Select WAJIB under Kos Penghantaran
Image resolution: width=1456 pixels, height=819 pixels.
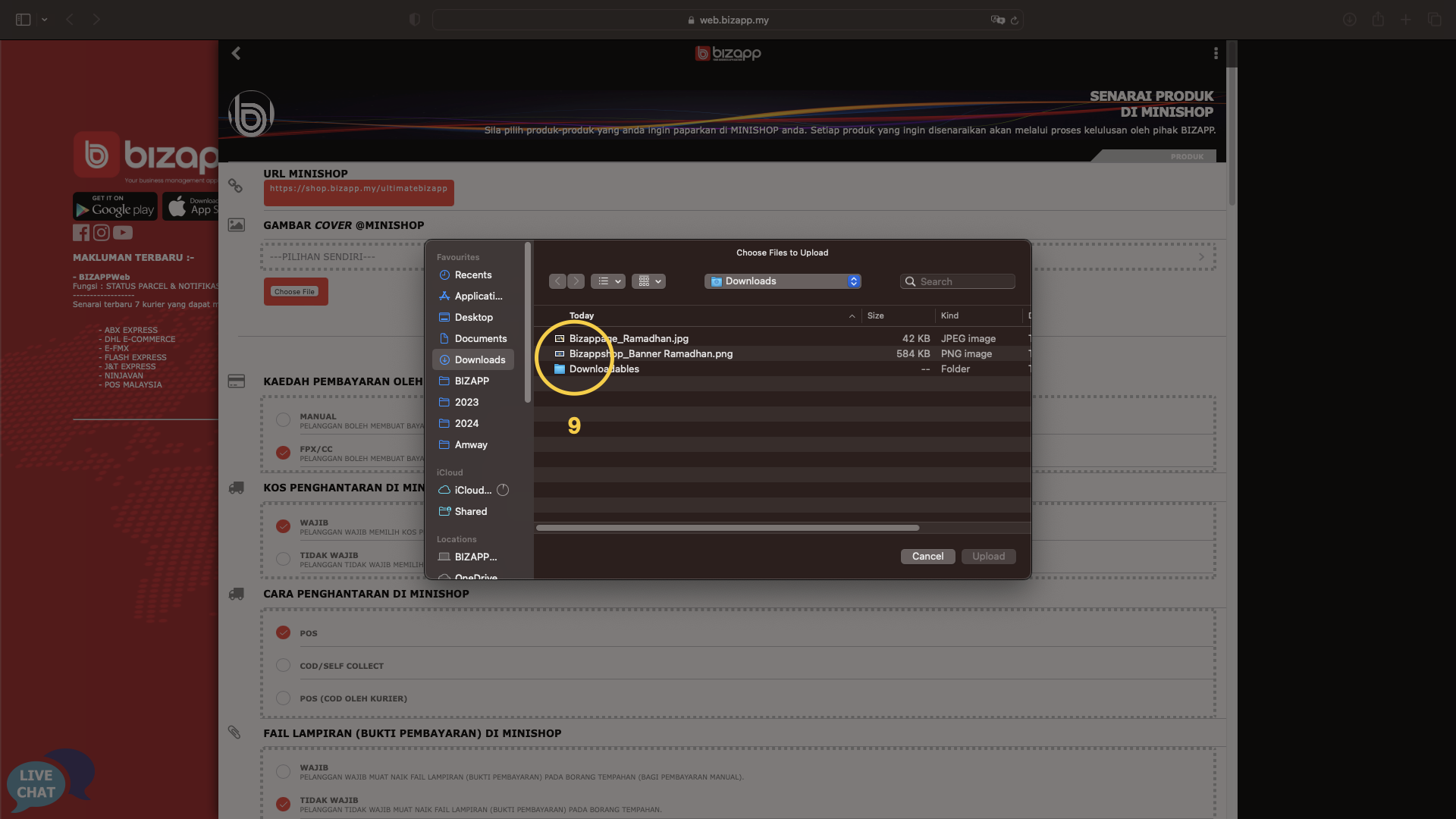pyautogui.click(x=283, y=526)
